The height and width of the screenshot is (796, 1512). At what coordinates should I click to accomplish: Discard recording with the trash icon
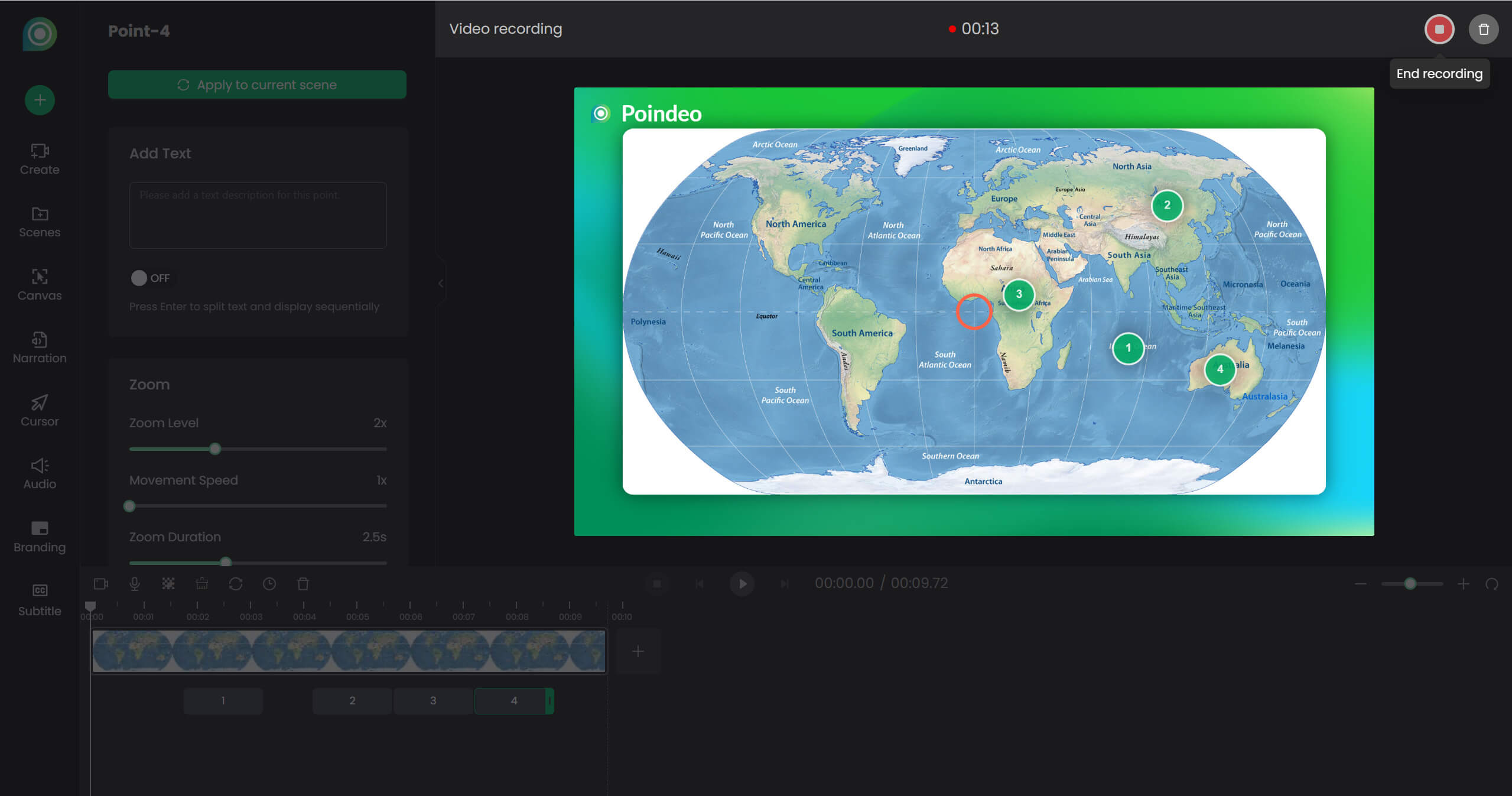(x=1483, y=29)
